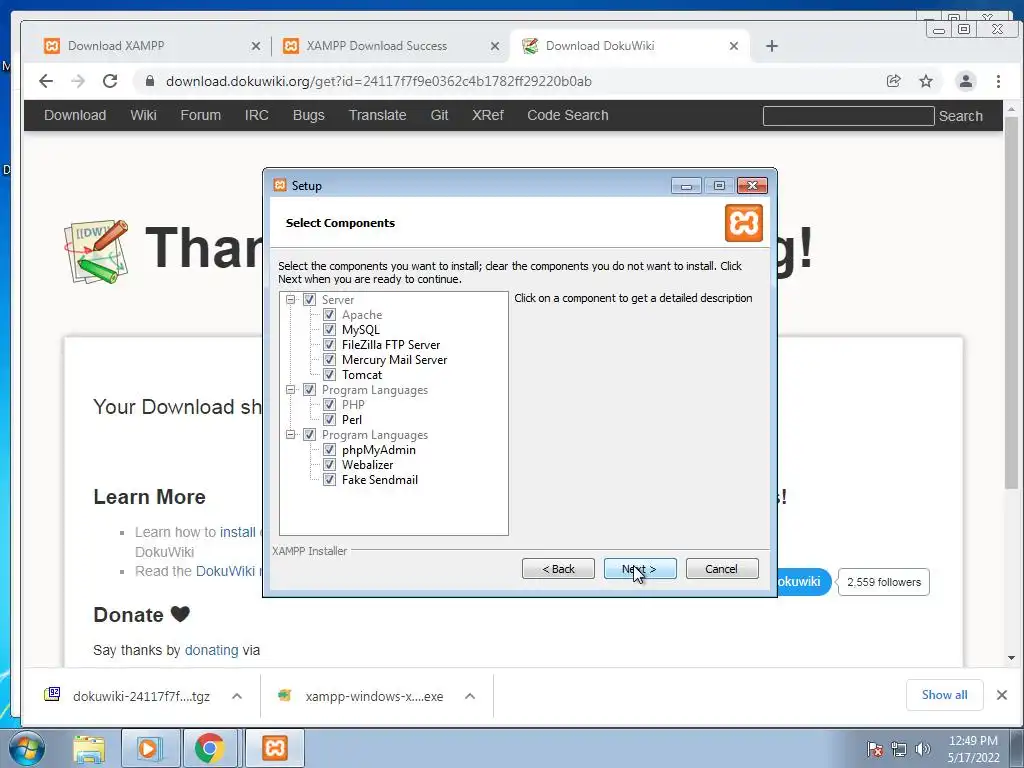1024x768 pixels.
Task: Open dokuwiki tgz download options chevron
Action: (x=237, y=696)
